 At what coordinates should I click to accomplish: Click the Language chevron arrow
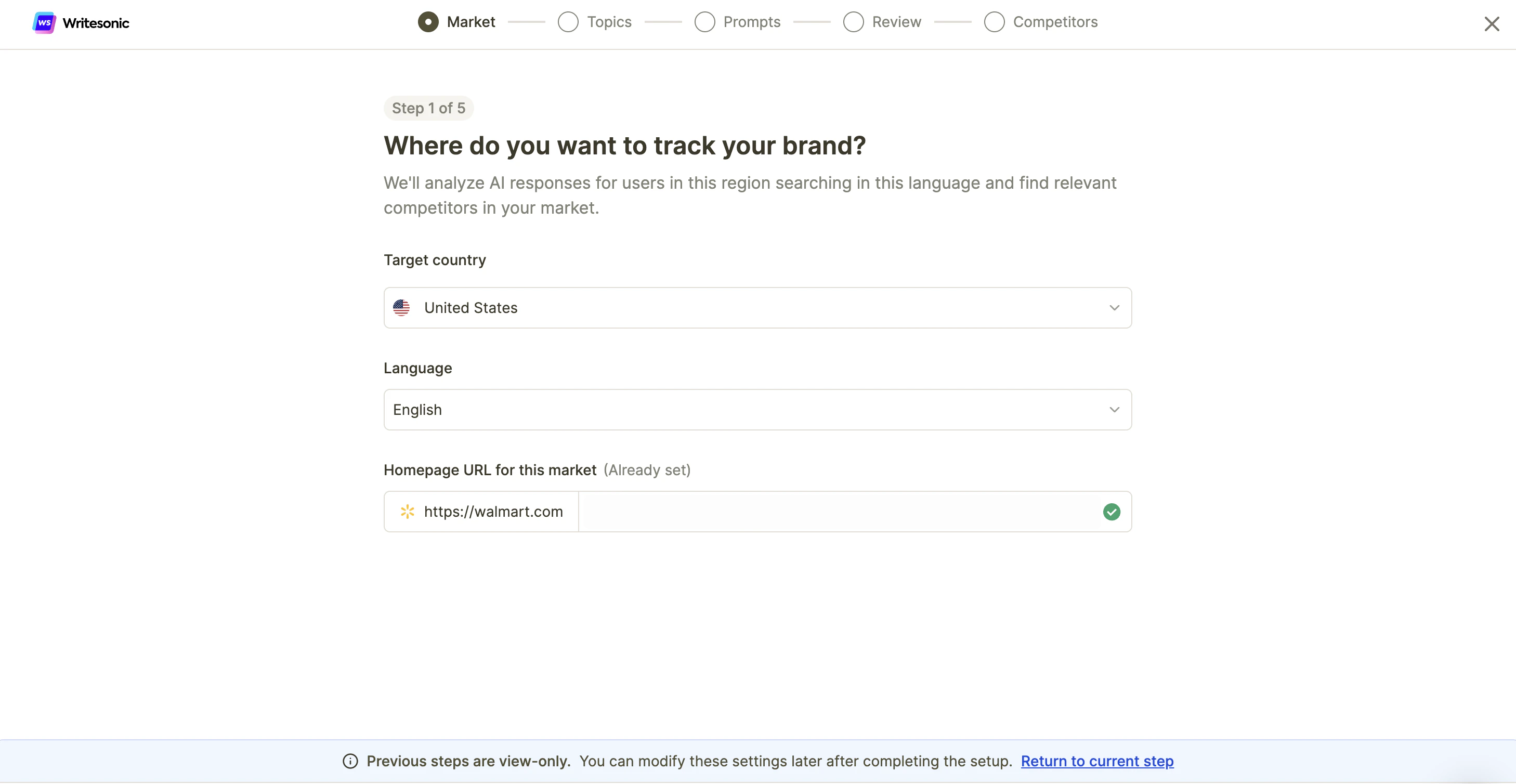(1114, 410)
